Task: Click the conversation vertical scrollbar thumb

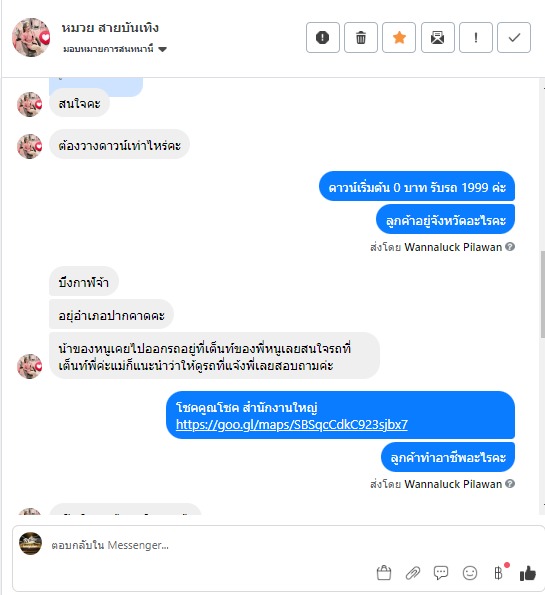Action: pyautogui.click(x=543, y=294)
